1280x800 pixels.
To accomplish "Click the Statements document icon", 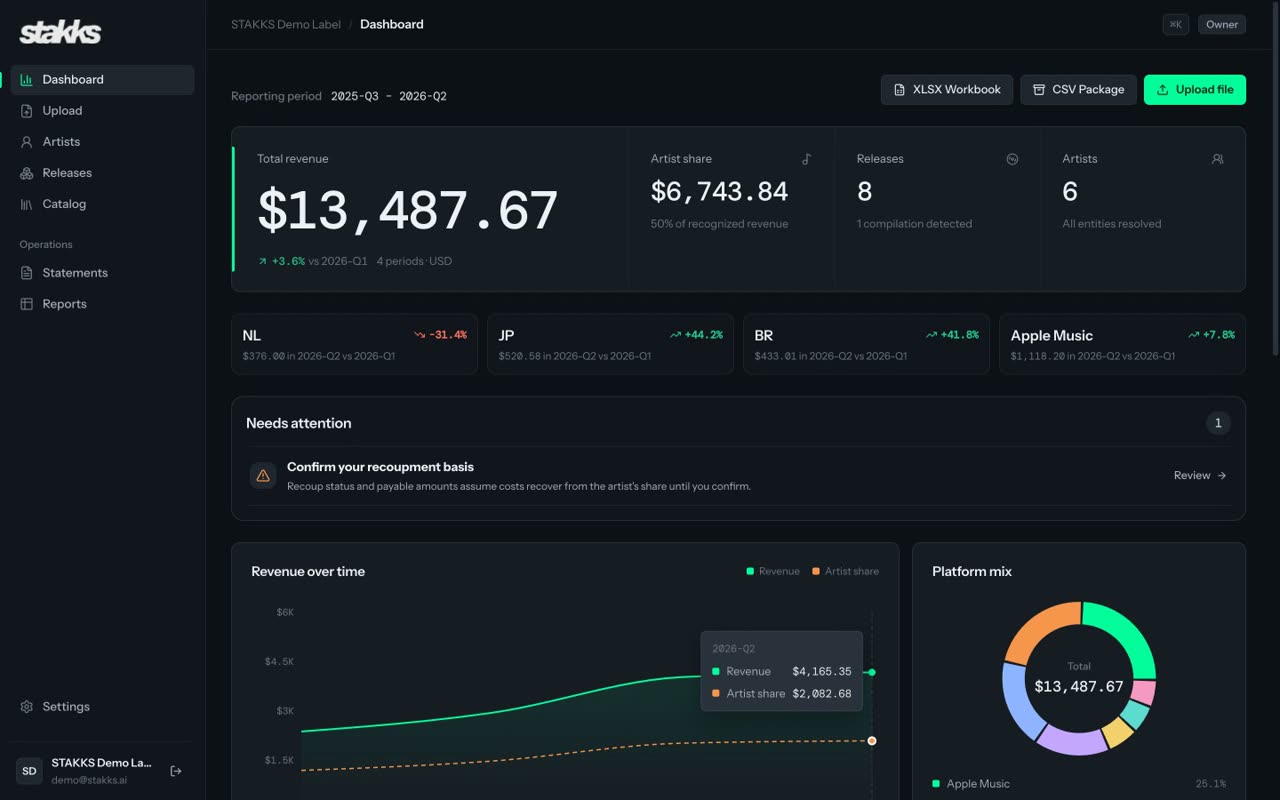I will coord(26,273).
